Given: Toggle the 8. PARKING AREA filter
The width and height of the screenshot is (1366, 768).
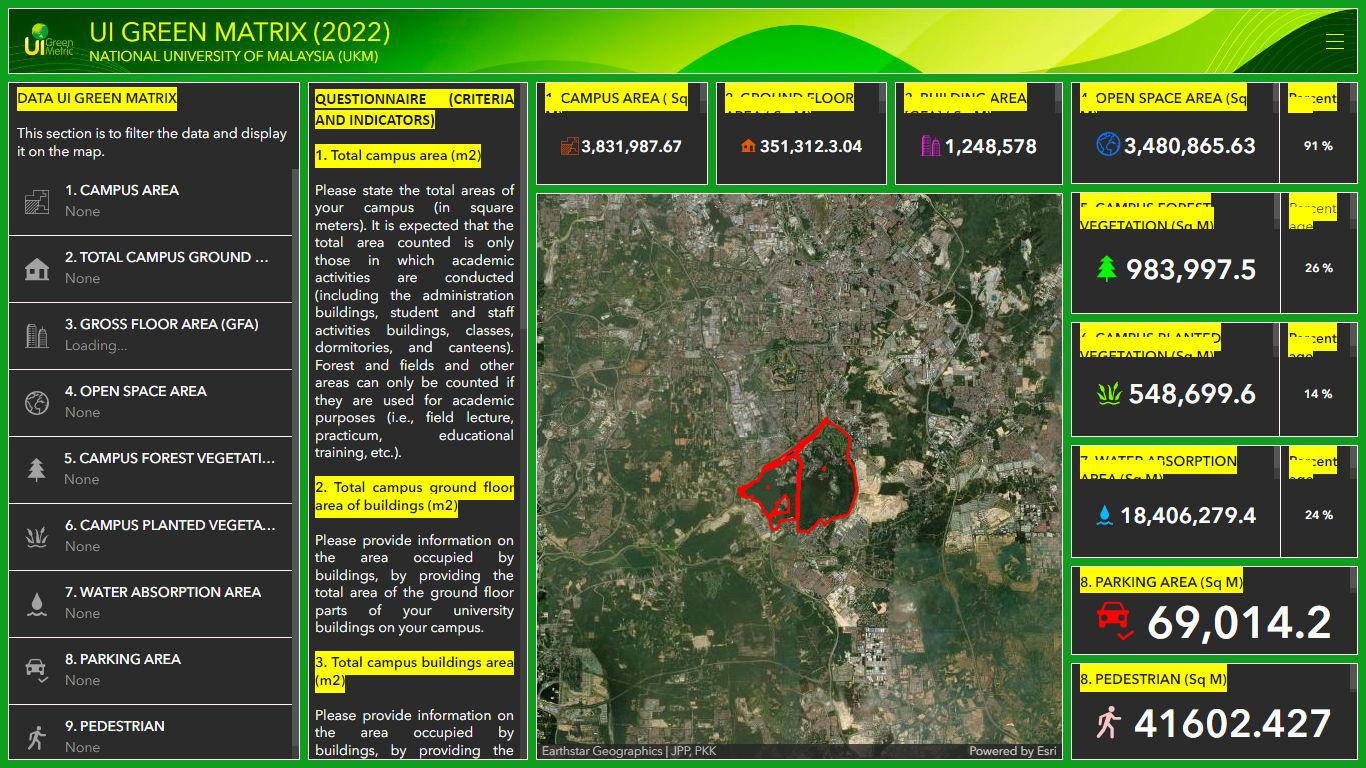Looking at the screenshot, I should tap(150, 669).
